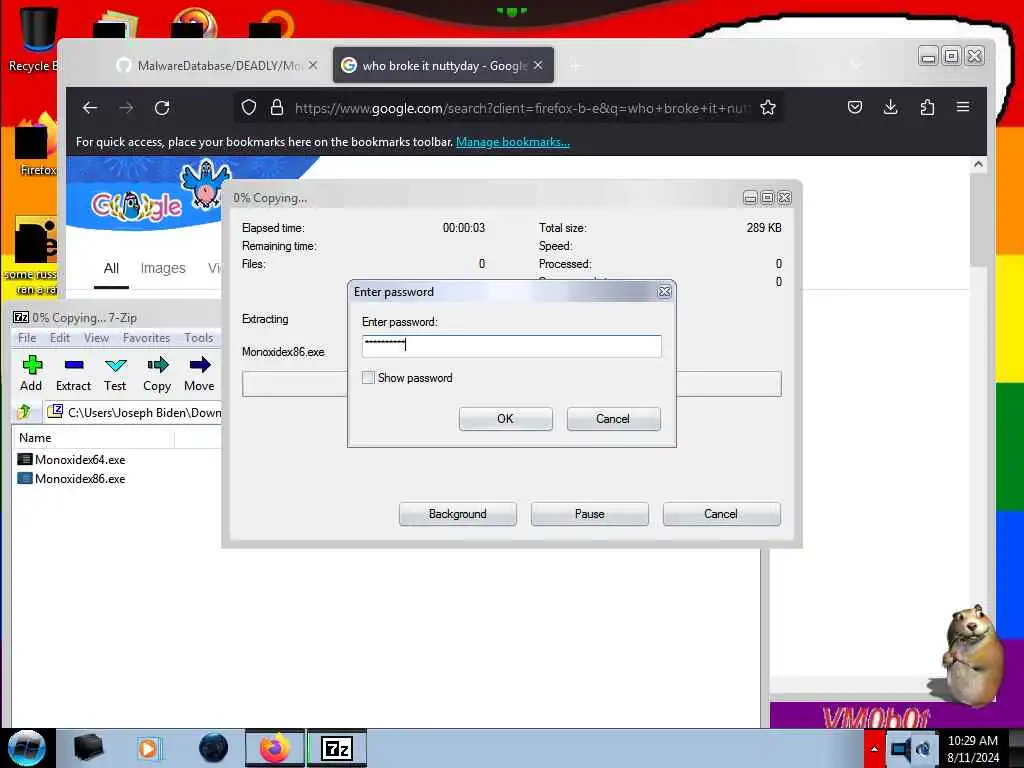Click the Name column header in 7-Zip

(x=93, y=438)
